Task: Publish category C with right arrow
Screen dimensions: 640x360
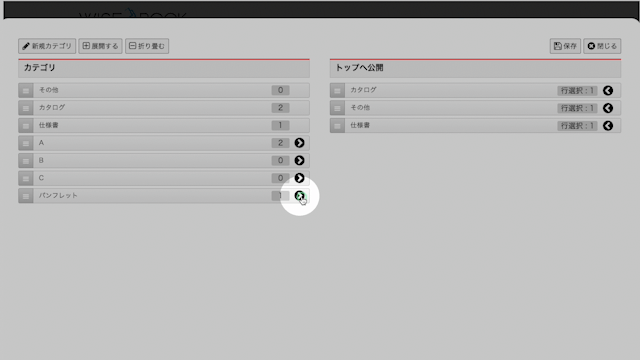Action: click(x=299, y=178)
